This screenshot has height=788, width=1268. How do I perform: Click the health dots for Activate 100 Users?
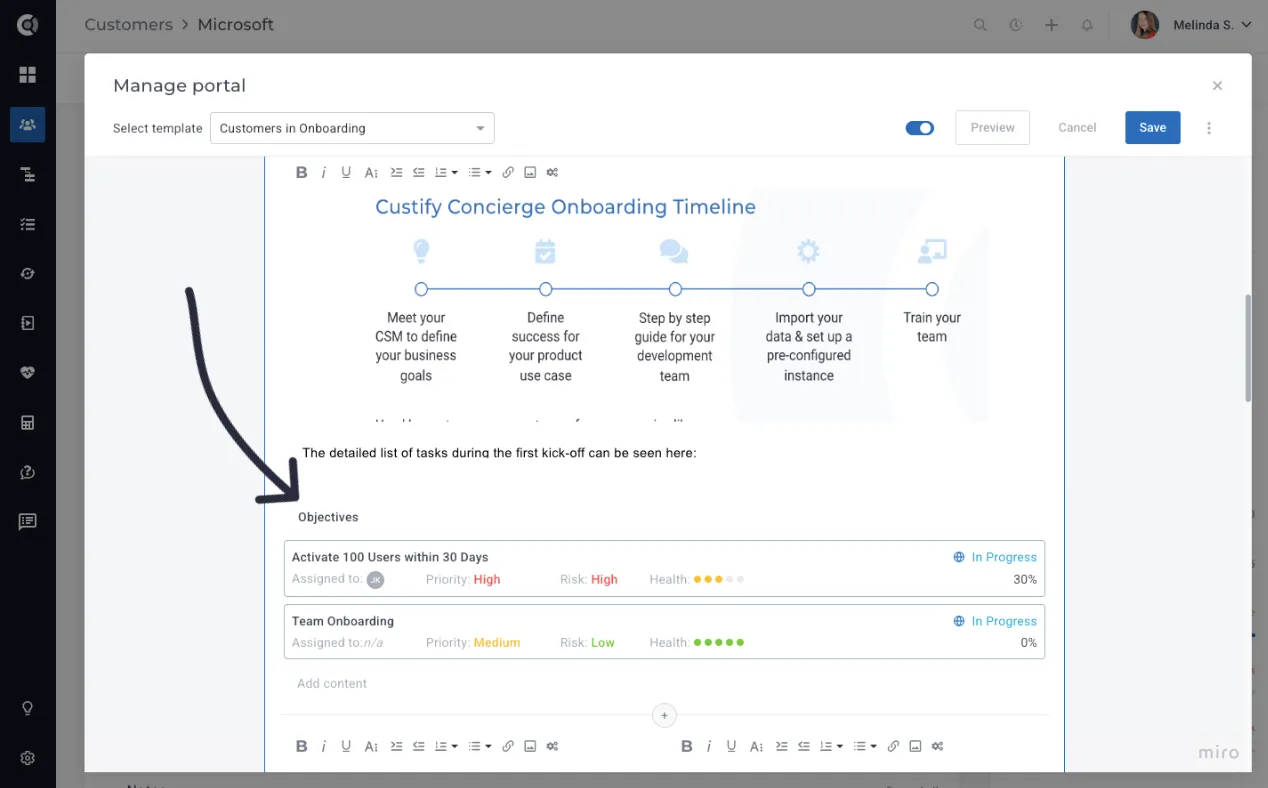719,579
